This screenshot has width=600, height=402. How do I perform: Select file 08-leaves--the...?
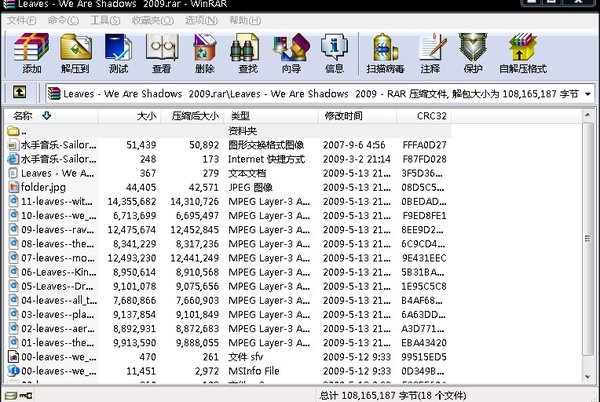(57, 244)
